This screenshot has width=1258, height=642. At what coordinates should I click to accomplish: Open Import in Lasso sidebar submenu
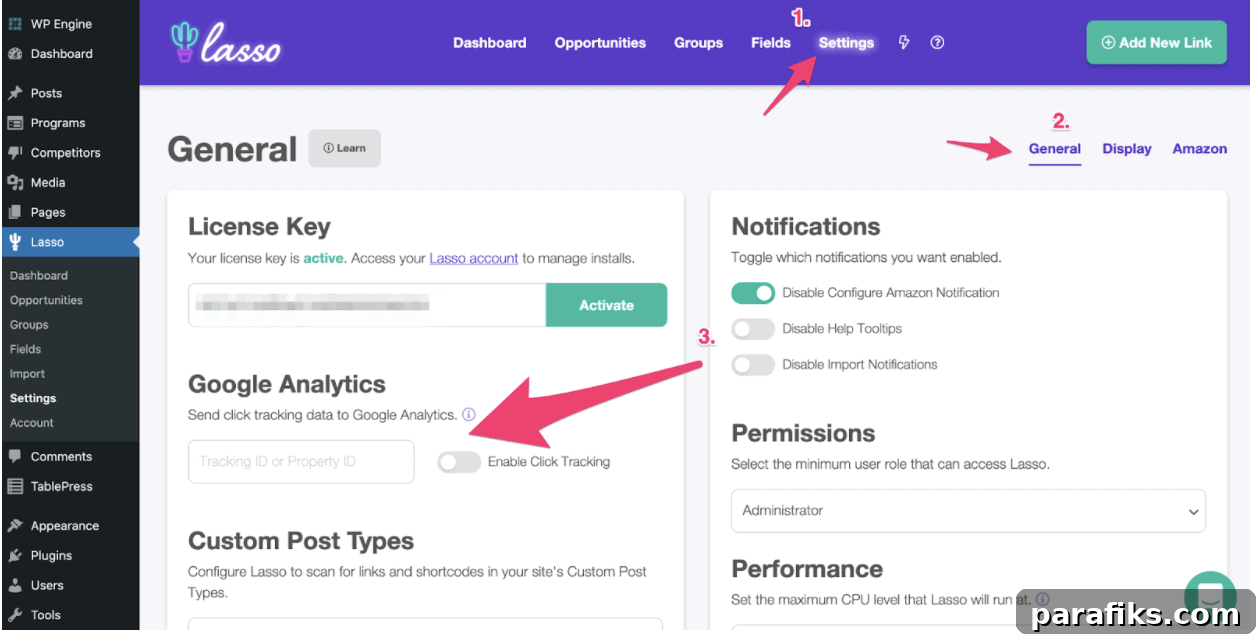[28, 374]
